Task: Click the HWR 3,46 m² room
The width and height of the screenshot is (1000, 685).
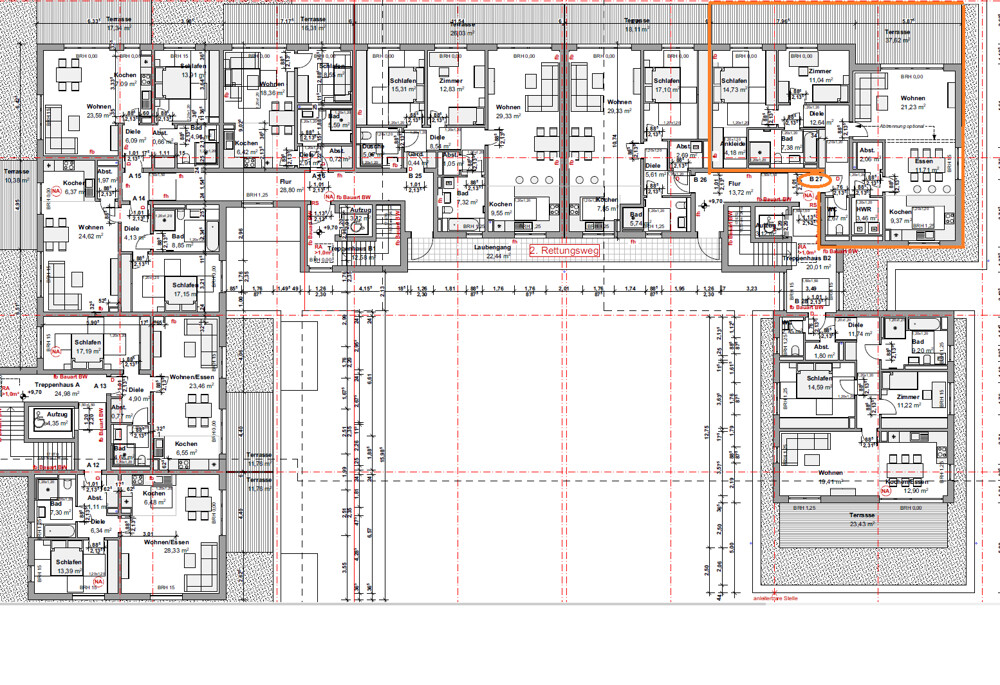Action: click(x=863, y=213)
